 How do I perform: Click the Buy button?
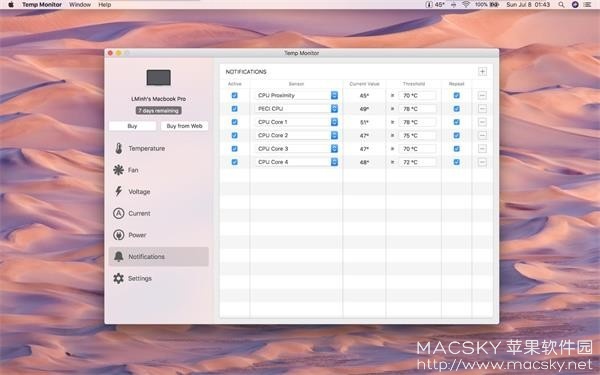(x=132, y=126)
